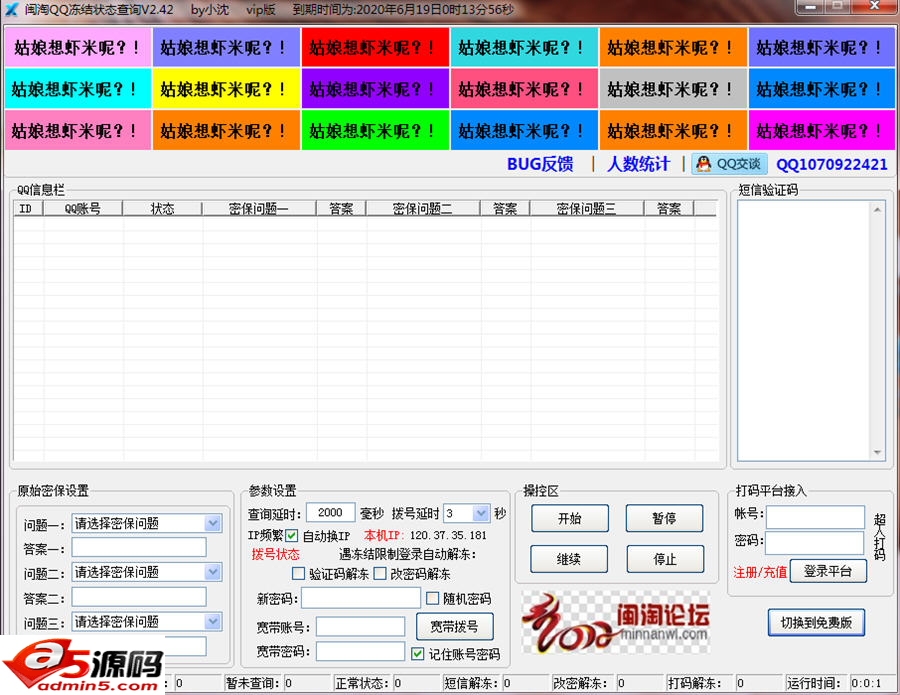The width and height of the screenshot is (900, 695).
Task: Toggle the 记住账号密码 checkbox
Action: (x=418, y=654)
